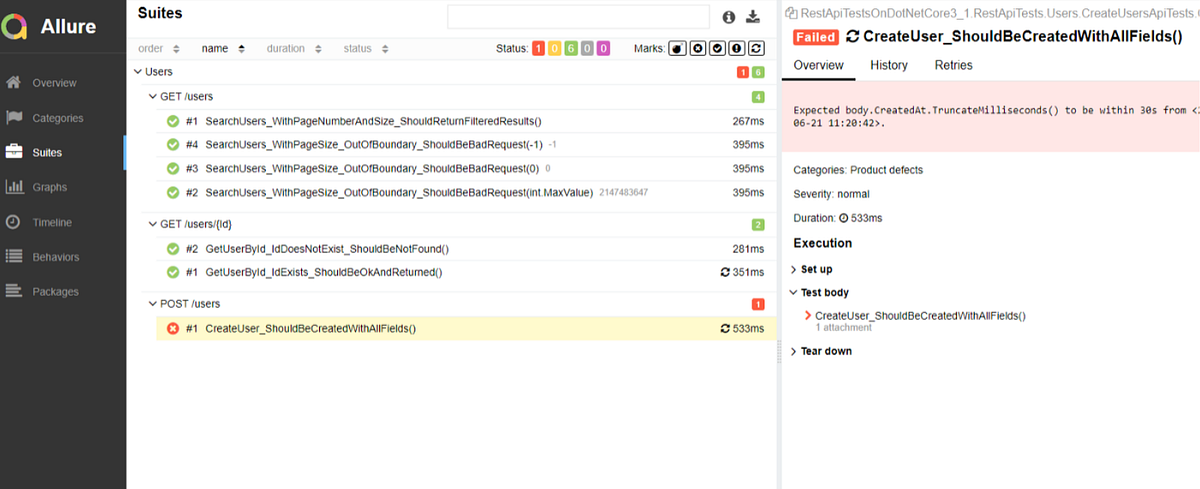
Task: Download suites data as CSV
Action: pyautogui.click(x=754, y=17)
